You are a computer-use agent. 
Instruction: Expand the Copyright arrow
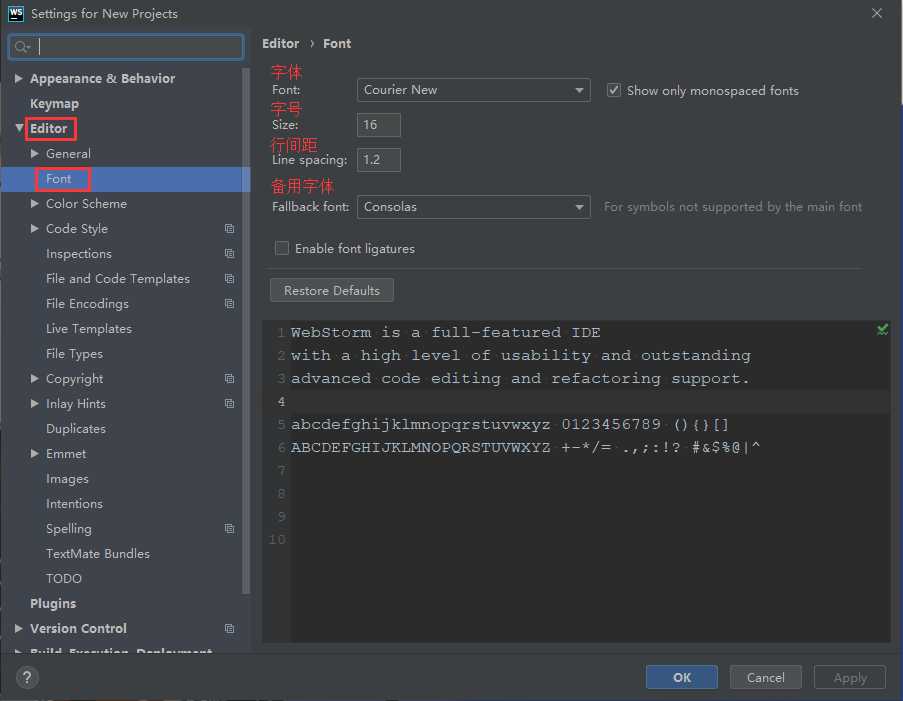[x=35, y=378]
